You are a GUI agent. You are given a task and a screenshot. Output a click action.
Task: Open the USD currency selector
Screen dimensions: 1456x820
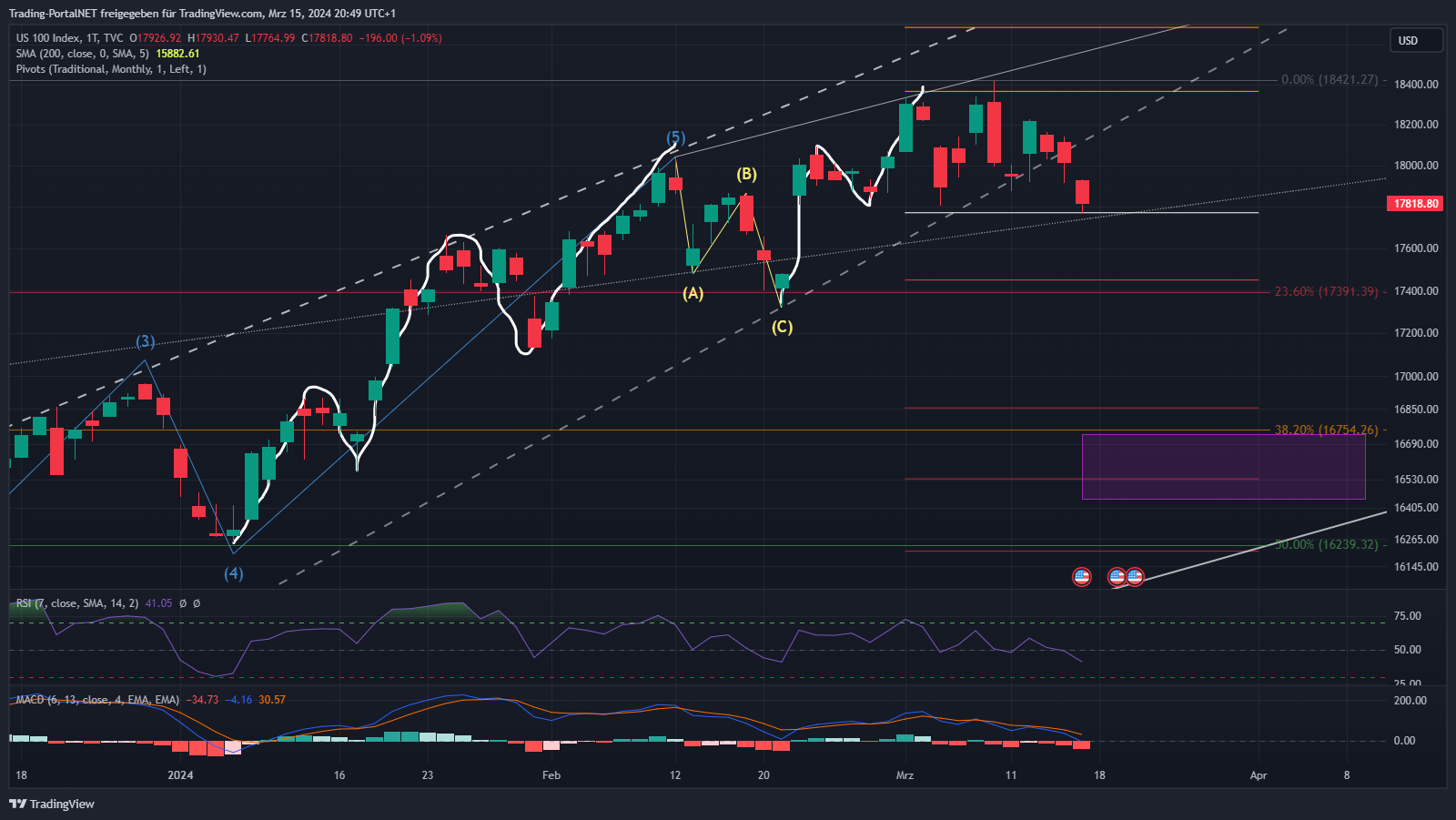coord(1415,40)
